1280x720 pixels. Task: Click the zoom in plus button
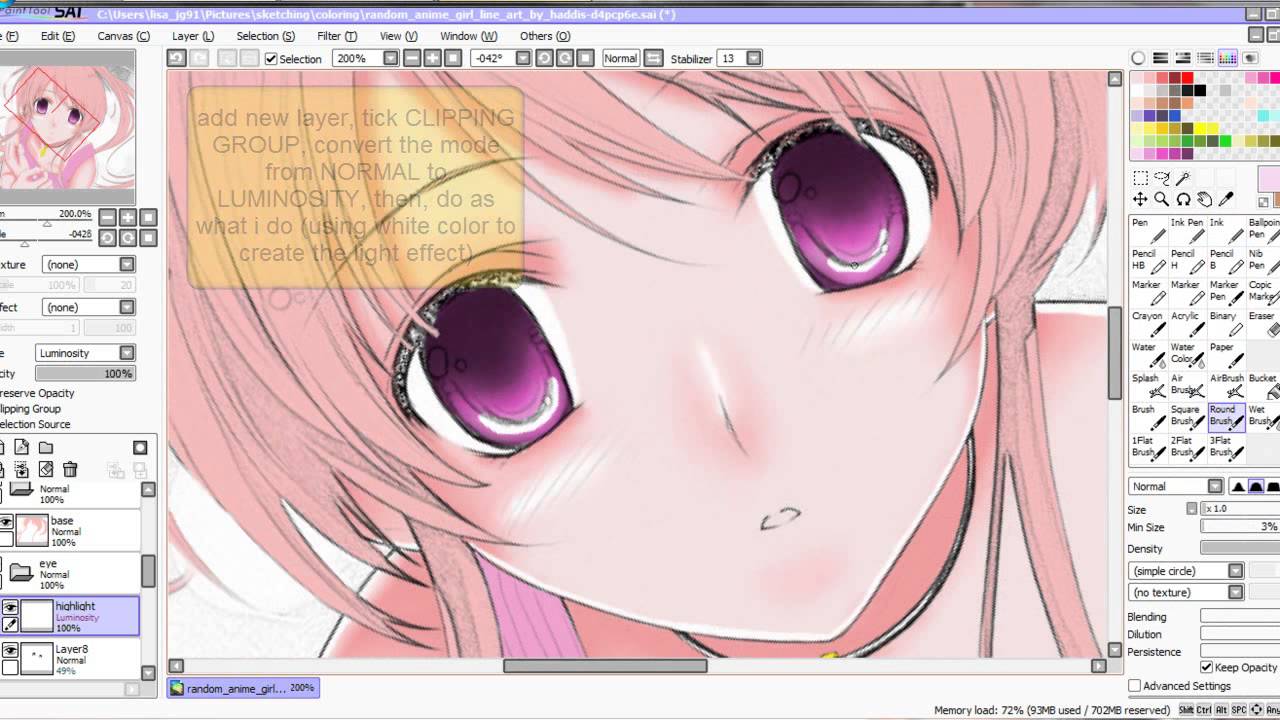point(433,59)
